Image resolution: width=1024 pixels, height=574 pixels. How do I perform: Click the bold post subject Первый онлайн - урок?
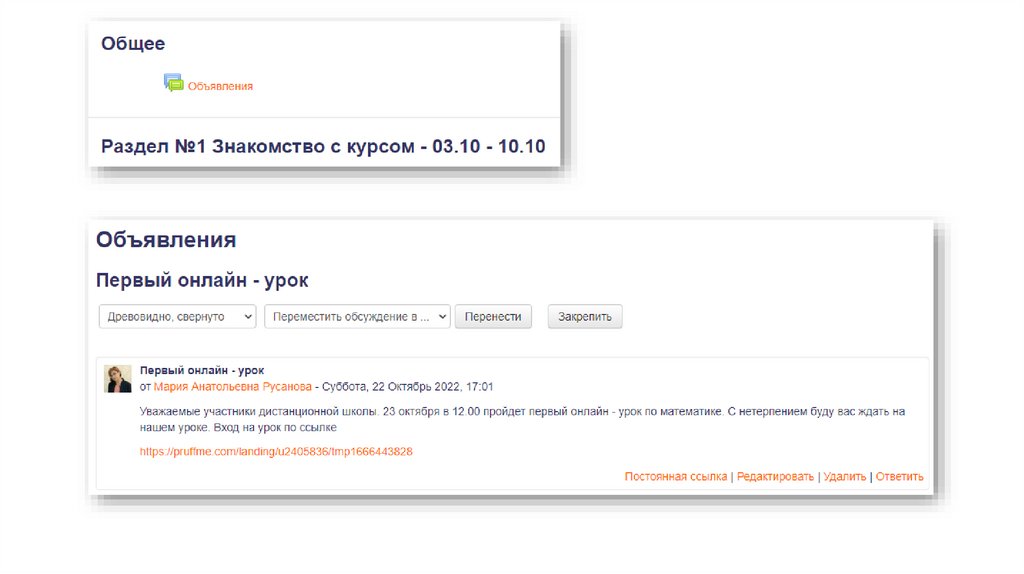click(202, 370)
